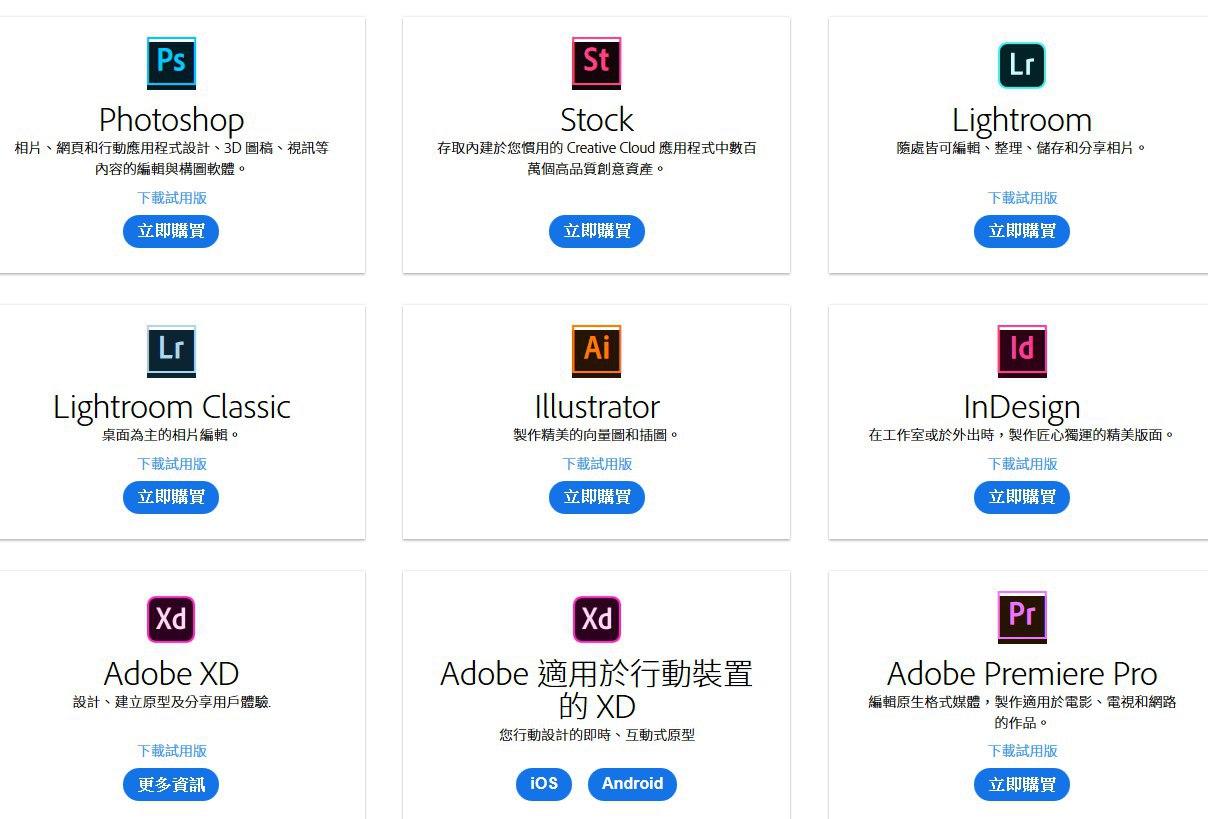Click 立即購買 under Illustrator
The width and height of the screenshot is (1208, 819).
(596, 497)
